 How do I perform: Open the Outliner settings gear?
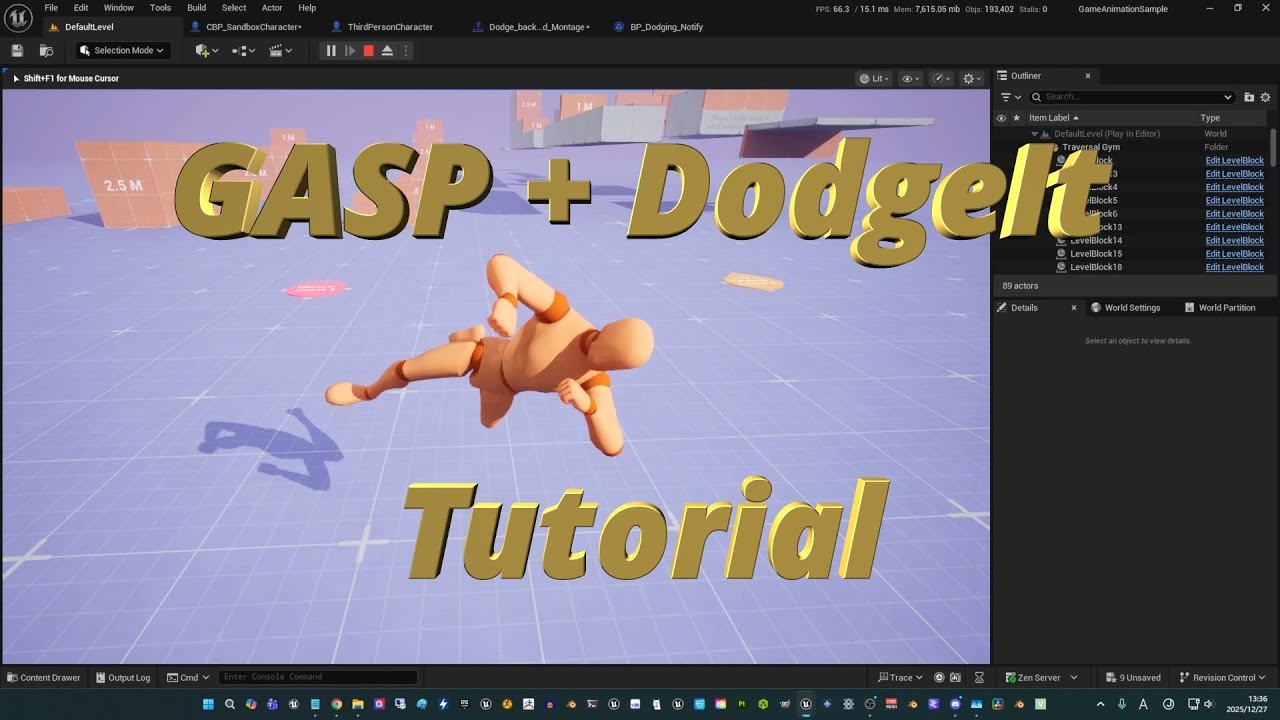1265,97
